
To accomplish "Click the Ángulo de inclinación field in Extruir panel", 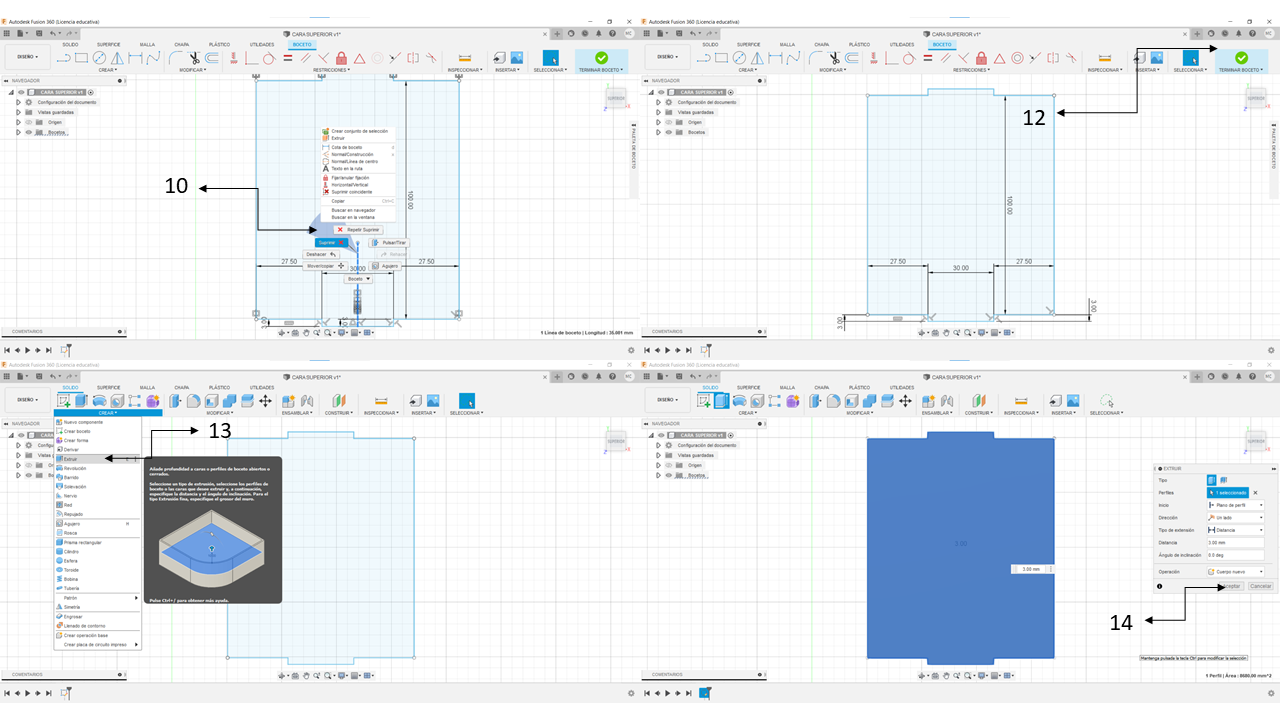I will [1236, 554].
